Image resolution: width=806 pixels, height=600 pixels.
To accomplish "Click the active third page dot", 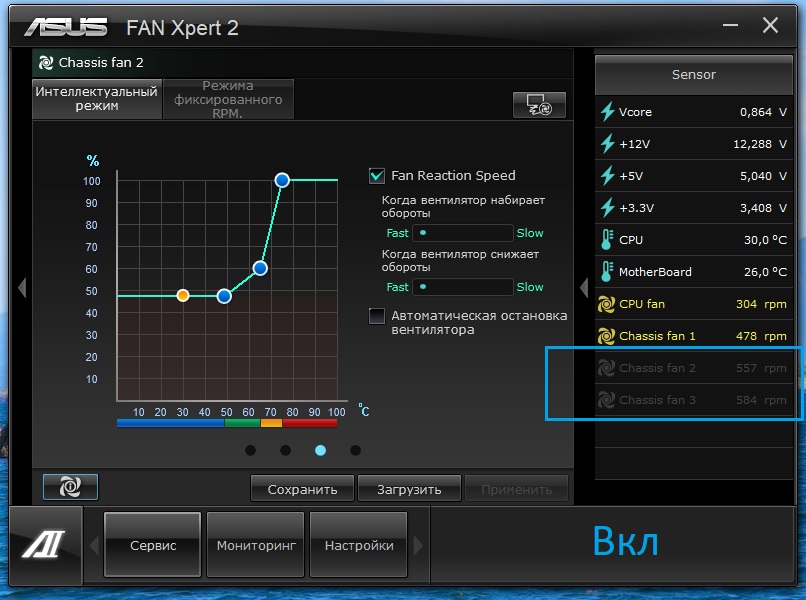I will click(320, 450).
